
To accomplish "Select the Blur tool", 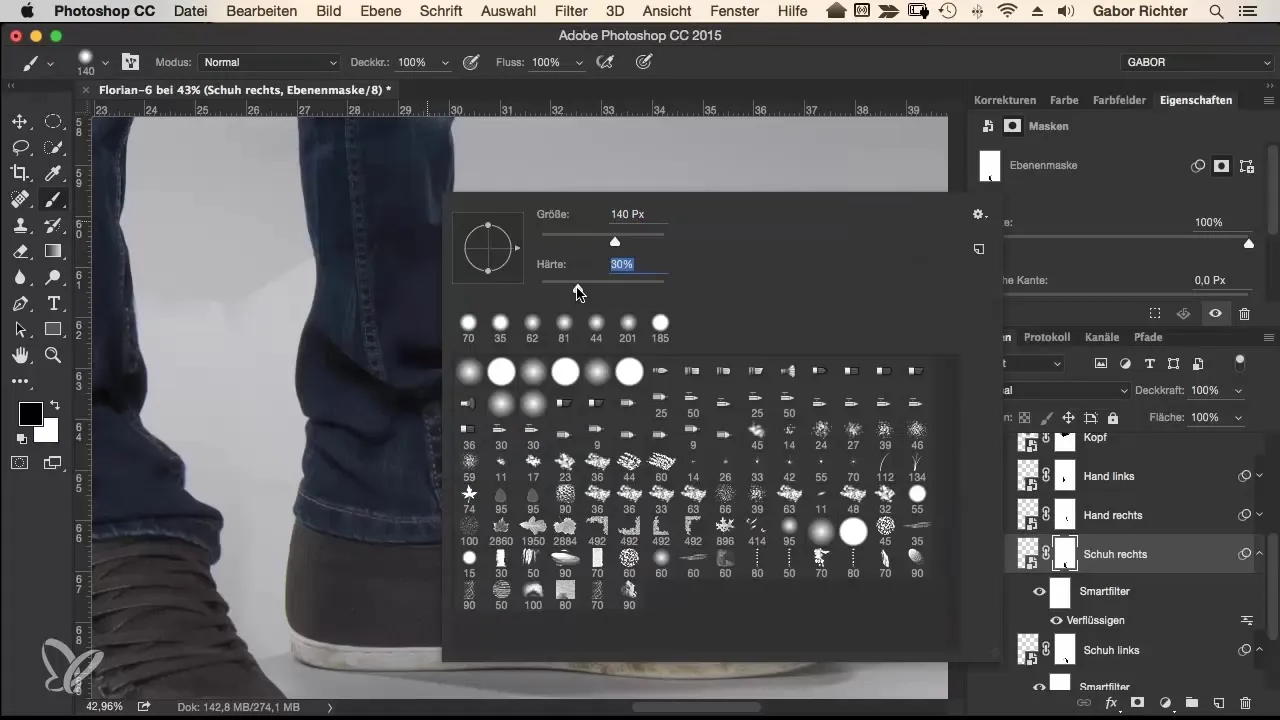I will (19, 278).
